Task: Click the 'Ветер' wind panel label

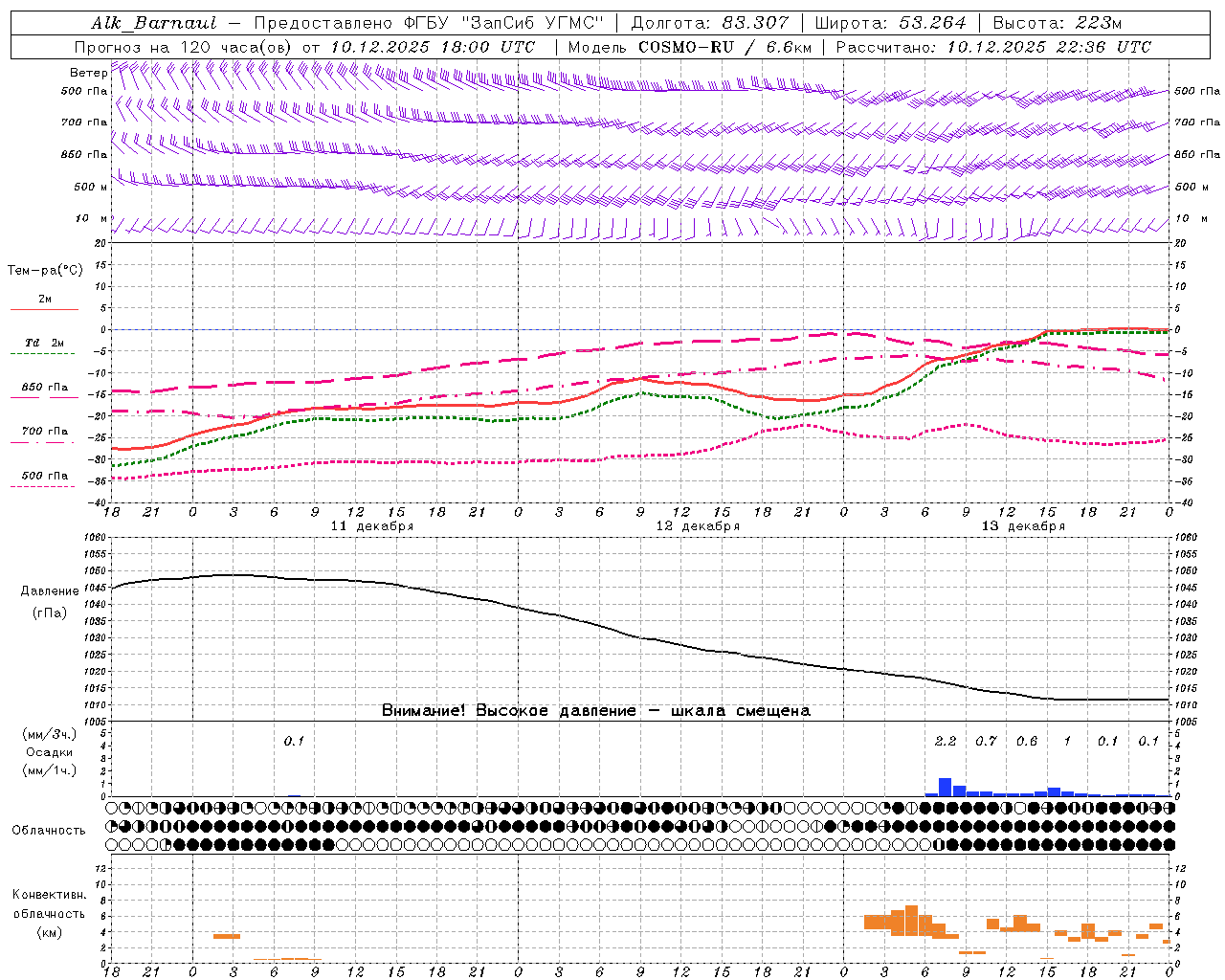Action: 89,73
